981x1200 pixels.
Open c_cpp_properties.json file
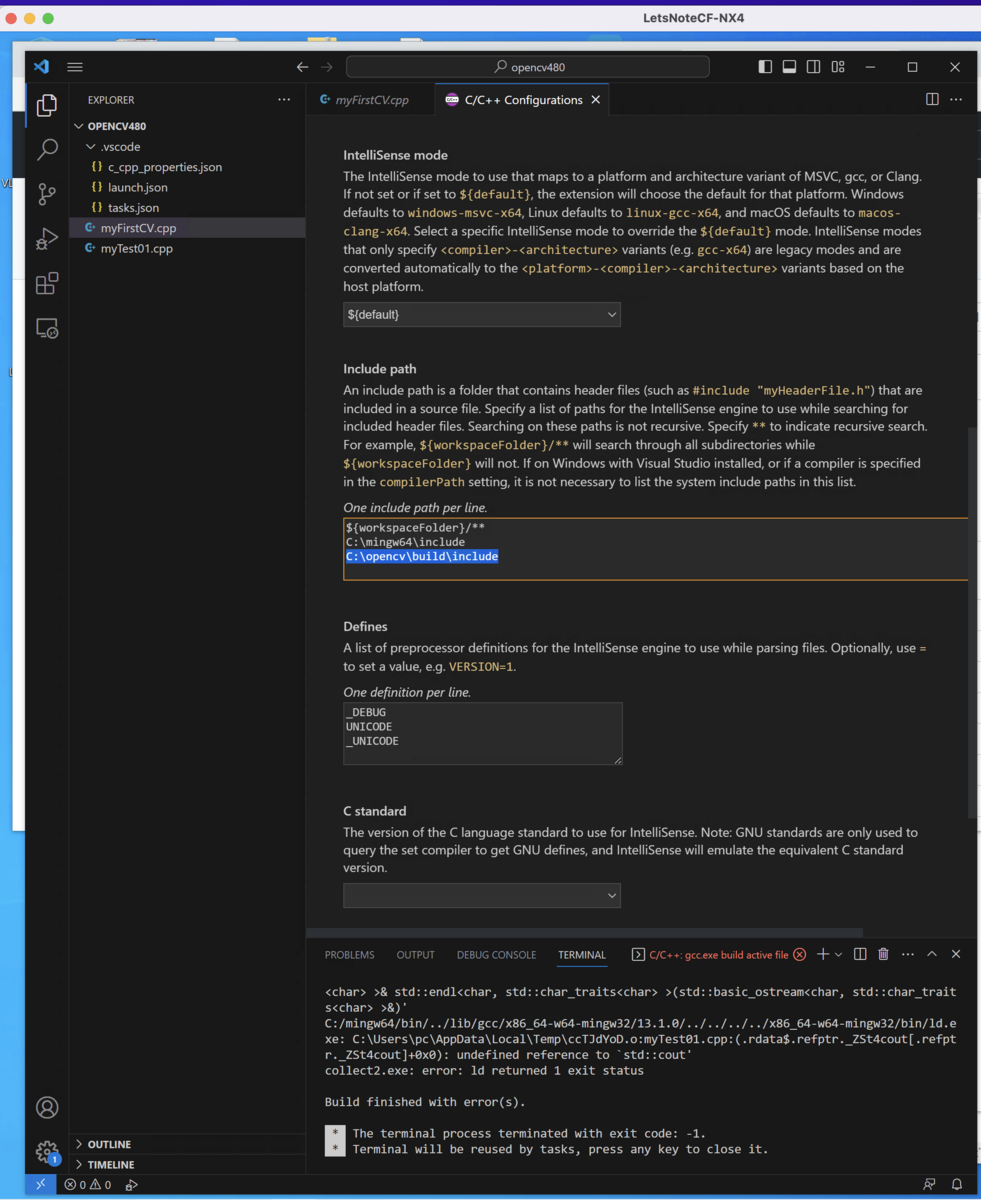pos(165,167)
